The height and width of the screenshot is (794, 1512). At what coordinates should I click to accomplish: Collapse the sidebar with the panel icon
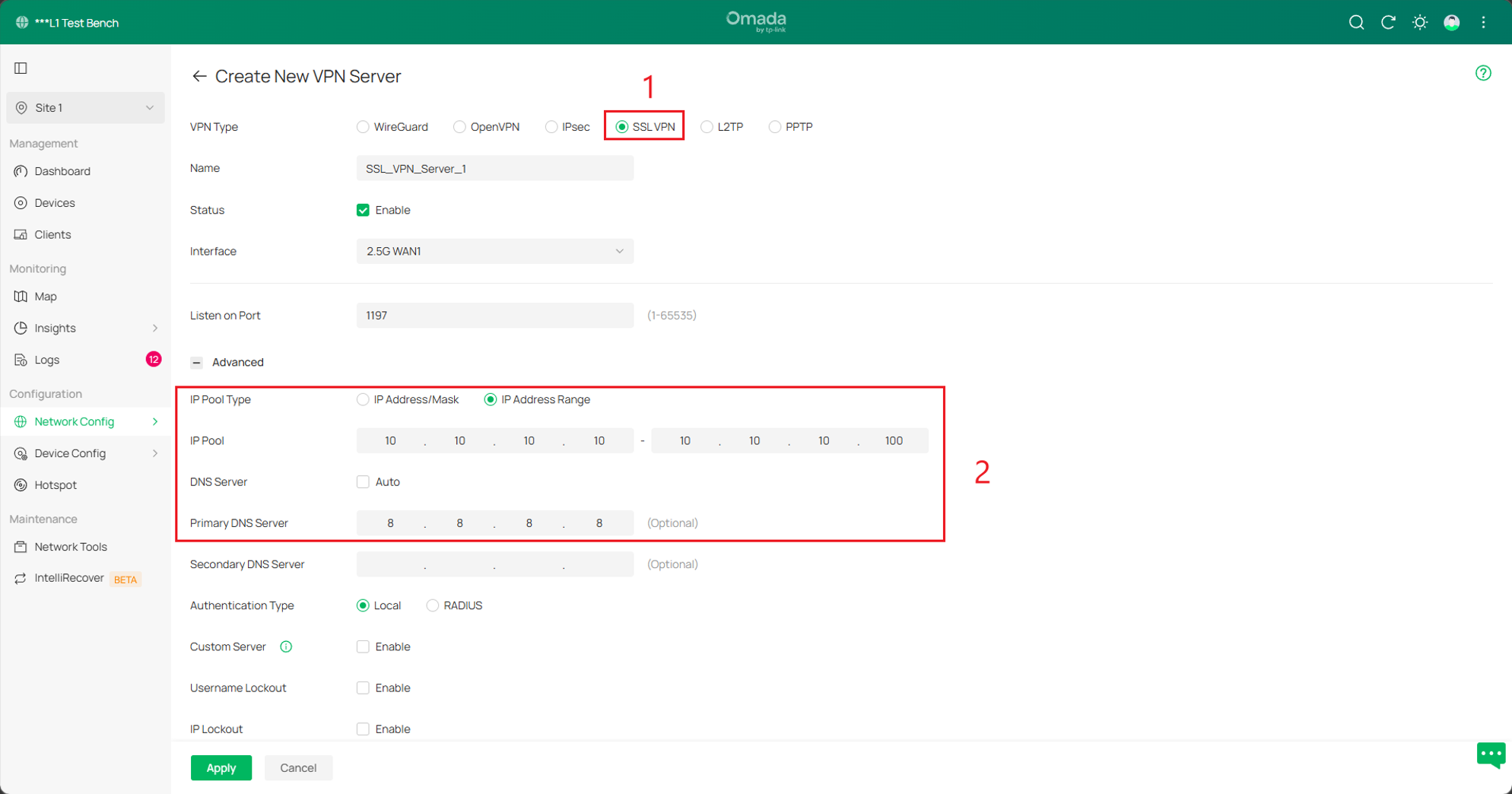pos(21,68)
